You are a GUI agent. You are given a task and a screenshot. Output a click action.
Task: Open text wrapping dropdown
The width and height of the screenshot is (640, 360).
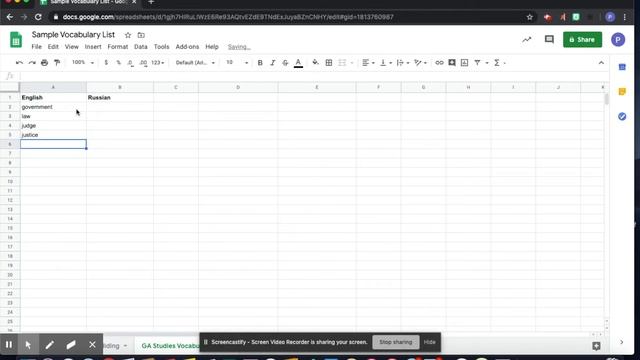point(403,63)
